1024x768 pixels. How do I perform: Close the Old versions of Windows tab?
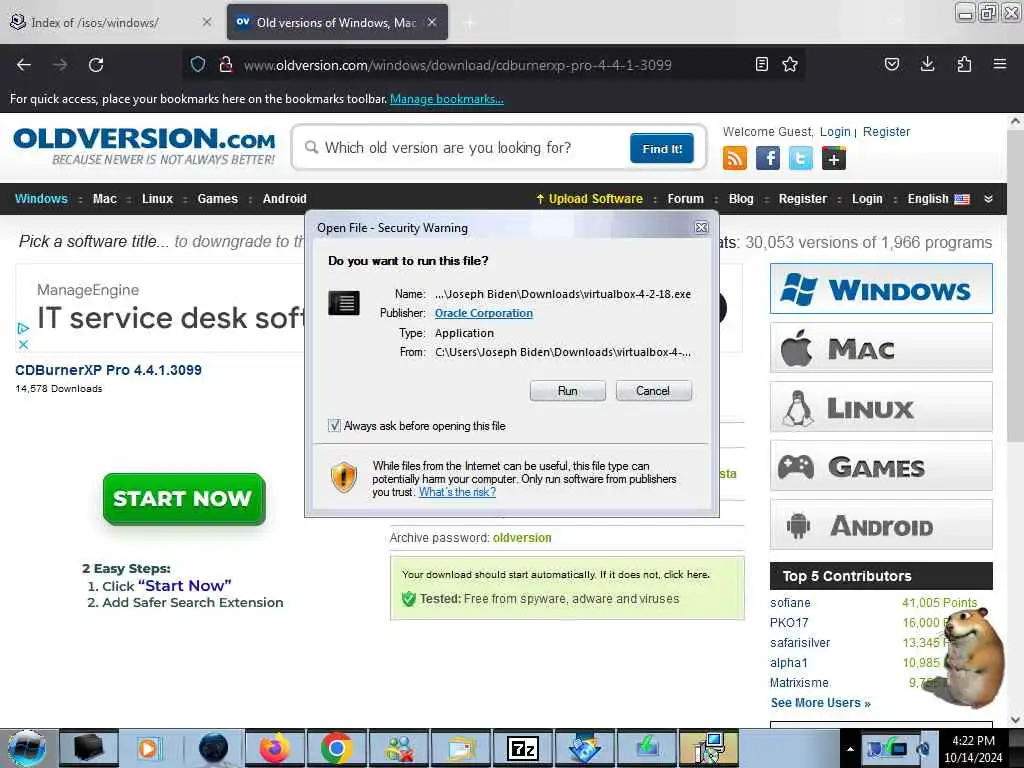tap(432, 22)
